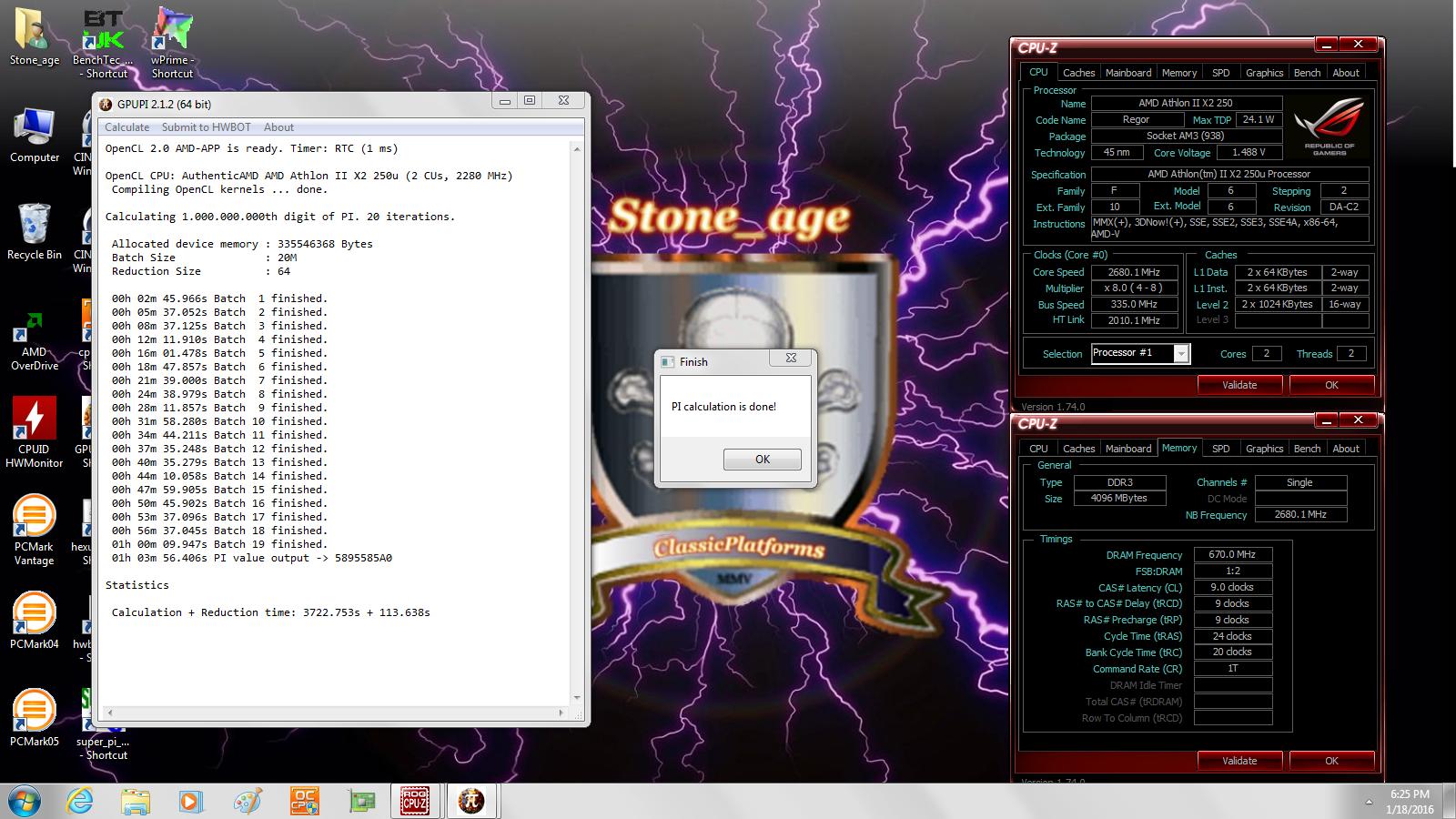Image resolution: width=1456 pixels, height=819 pixels.
Task: Switch to Mainboard tab in lower CPU-Z window
Action: pos(1128,449)
